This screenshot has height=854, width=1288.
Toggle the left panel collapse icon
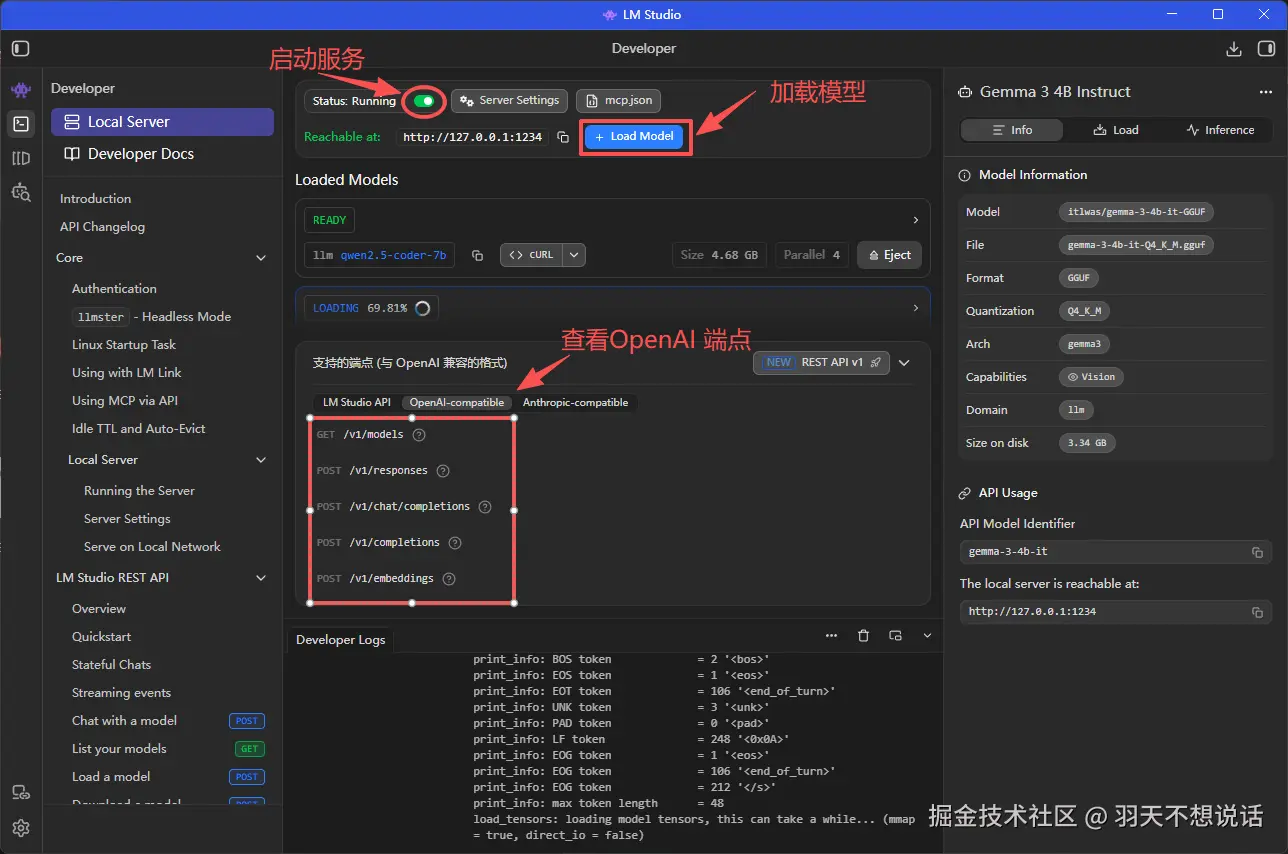click(20, 47)
